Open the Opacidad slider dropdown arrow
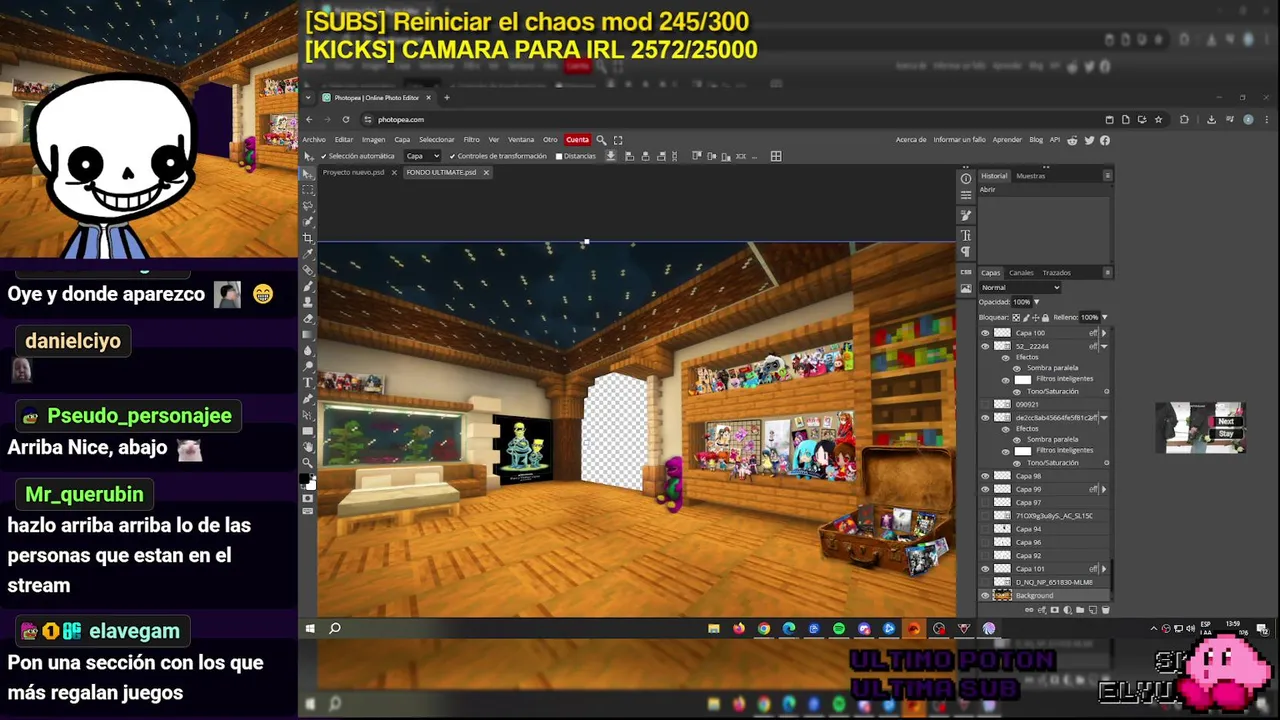This screenshot has height=720, width=1280. [1036, 302]
